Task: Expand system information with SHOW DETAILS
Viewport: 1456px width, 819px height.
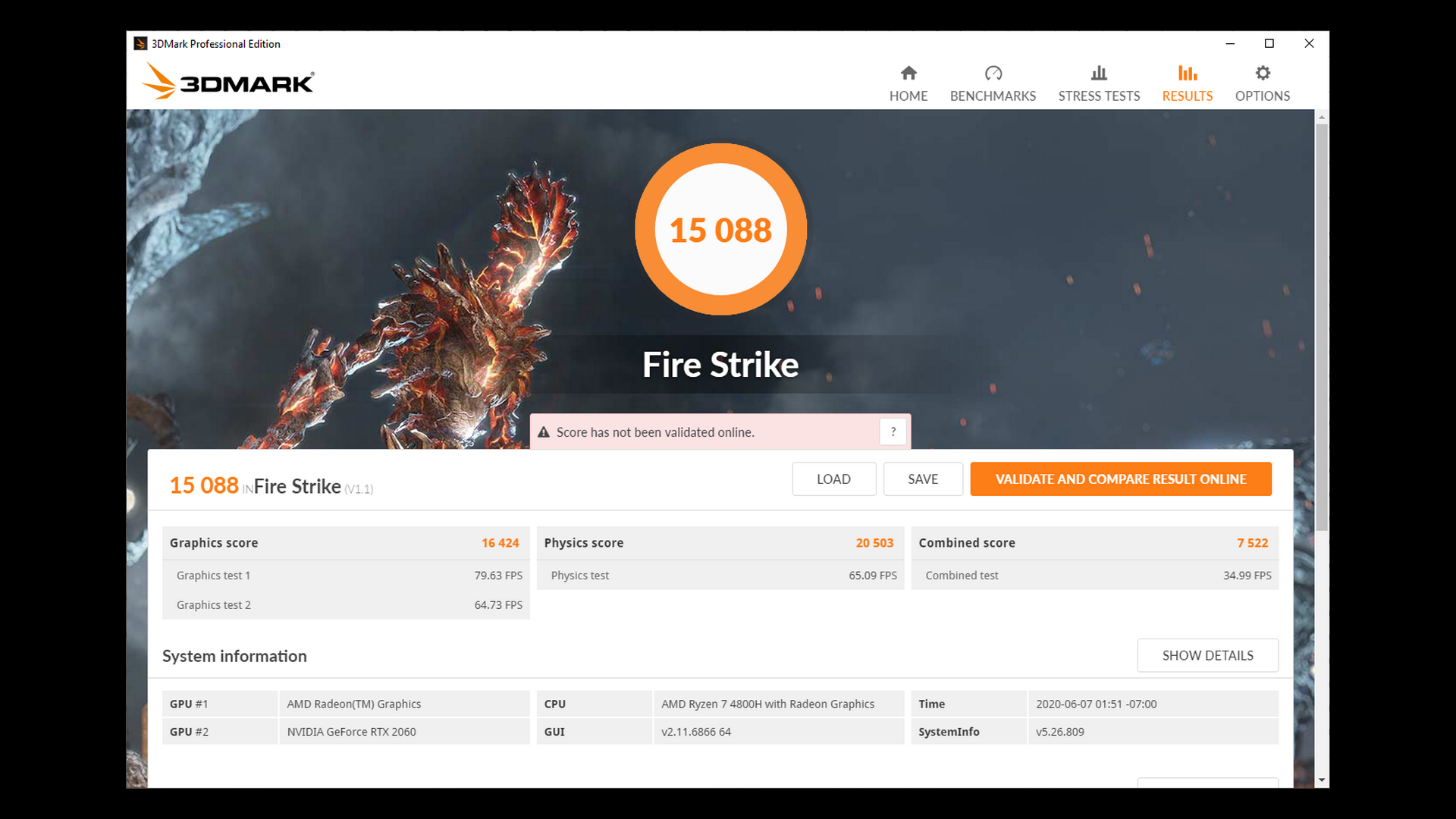Action: tap(1207, 655)
